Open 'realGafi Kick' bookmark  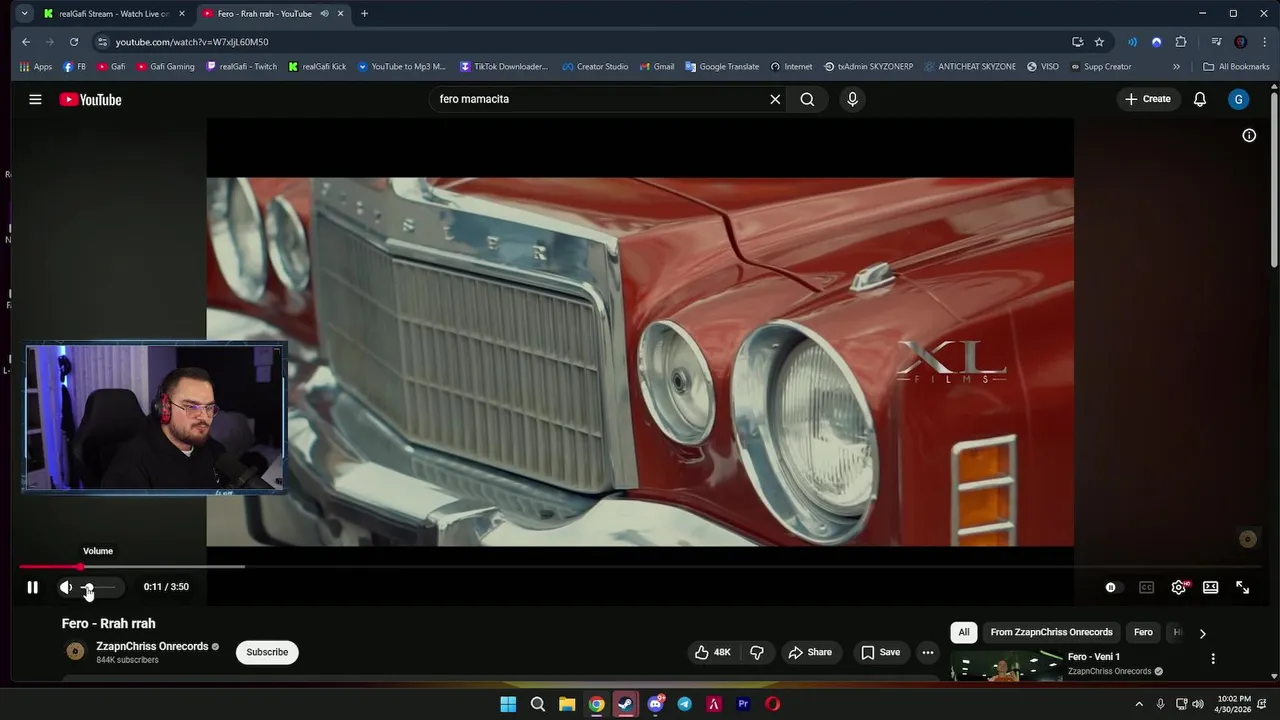click(x=317, y=67)
